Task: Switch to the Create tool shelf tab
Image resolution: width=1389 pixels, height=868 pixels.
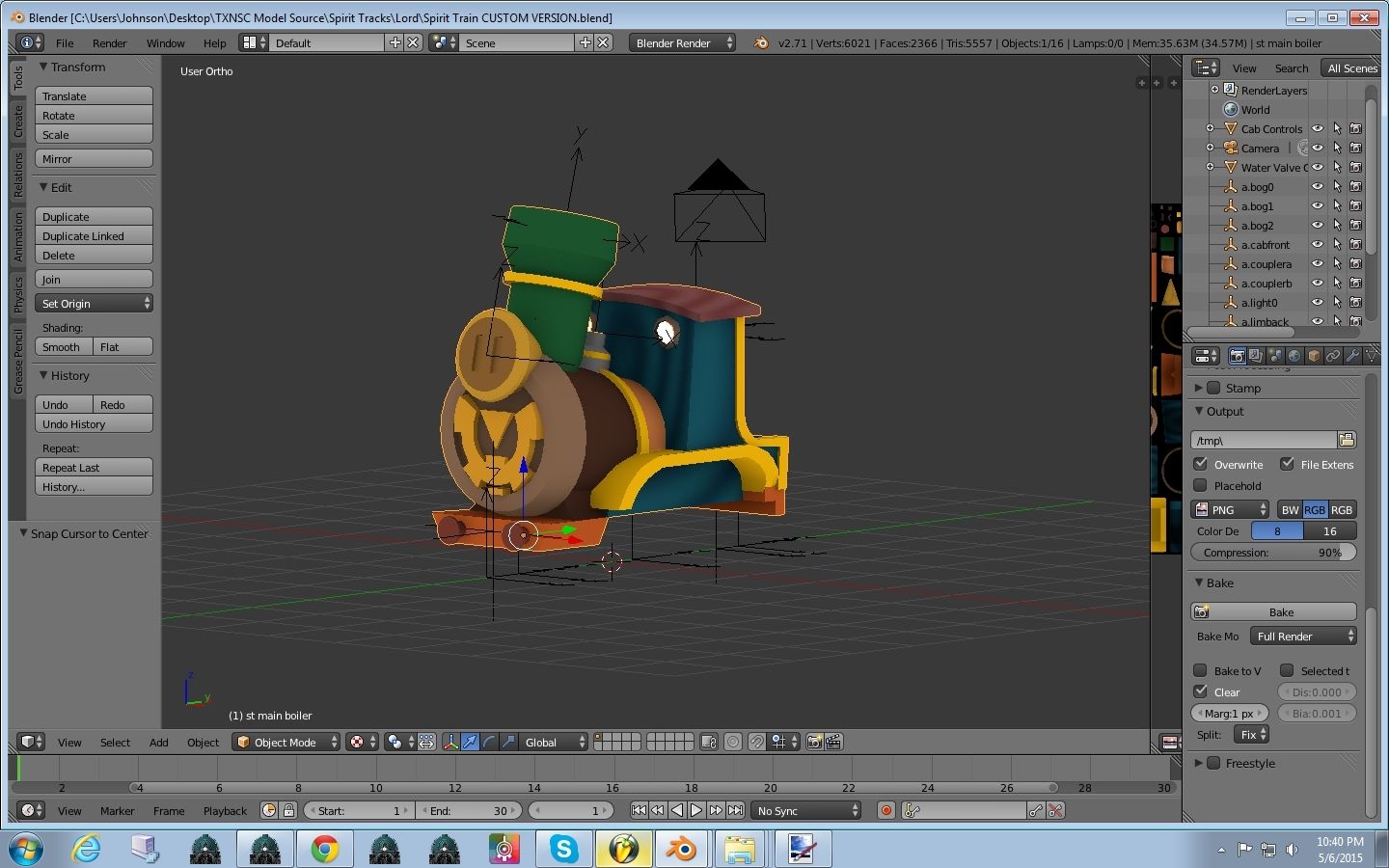Action: [x=17, y=122]
